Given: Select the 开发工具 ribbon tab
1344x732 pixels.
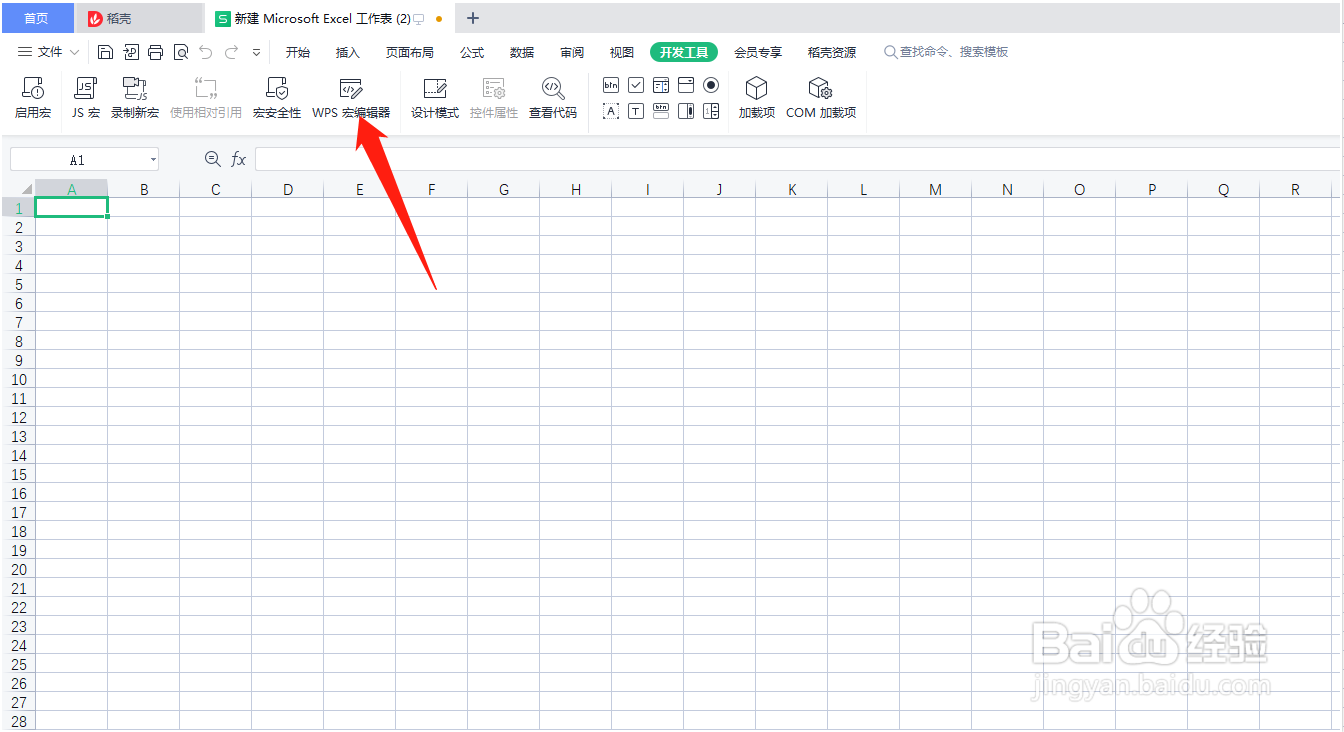Looking at the screenshot, I should coord(684,52).
